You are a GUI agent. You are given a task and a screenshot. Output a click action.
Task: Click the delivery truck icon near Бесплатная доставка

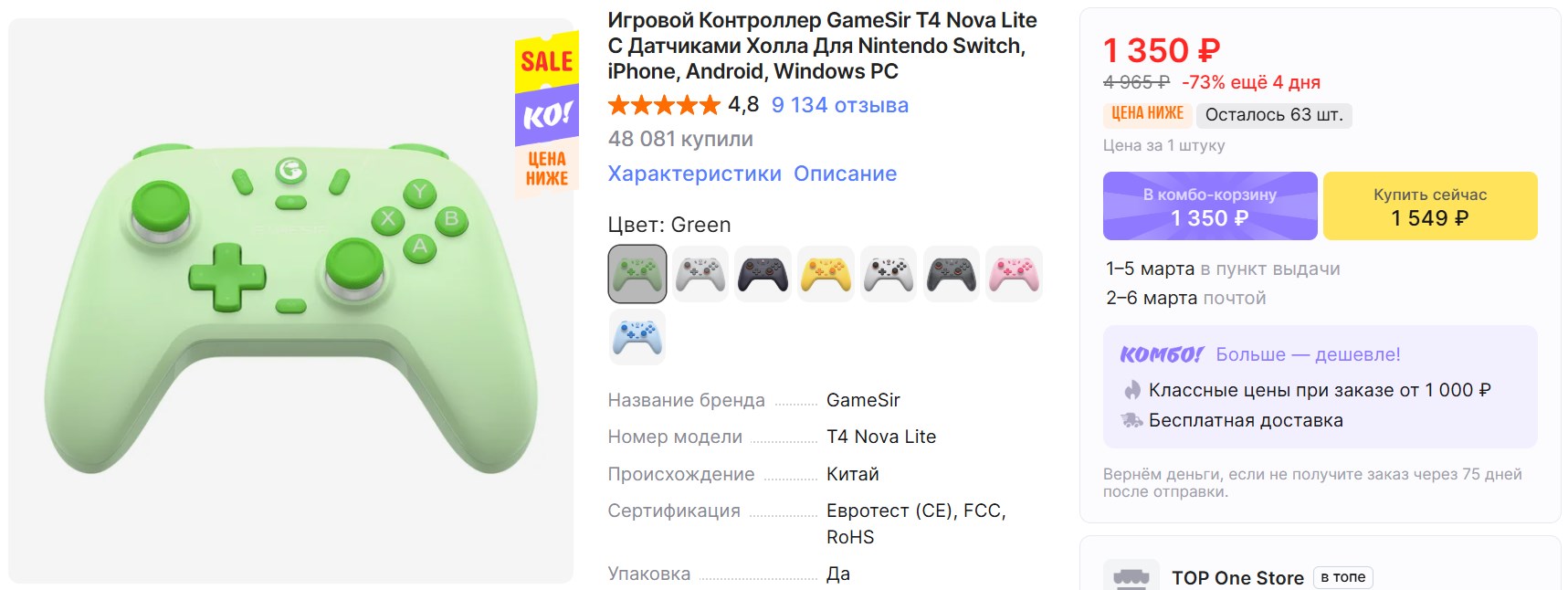(1132, 421)
